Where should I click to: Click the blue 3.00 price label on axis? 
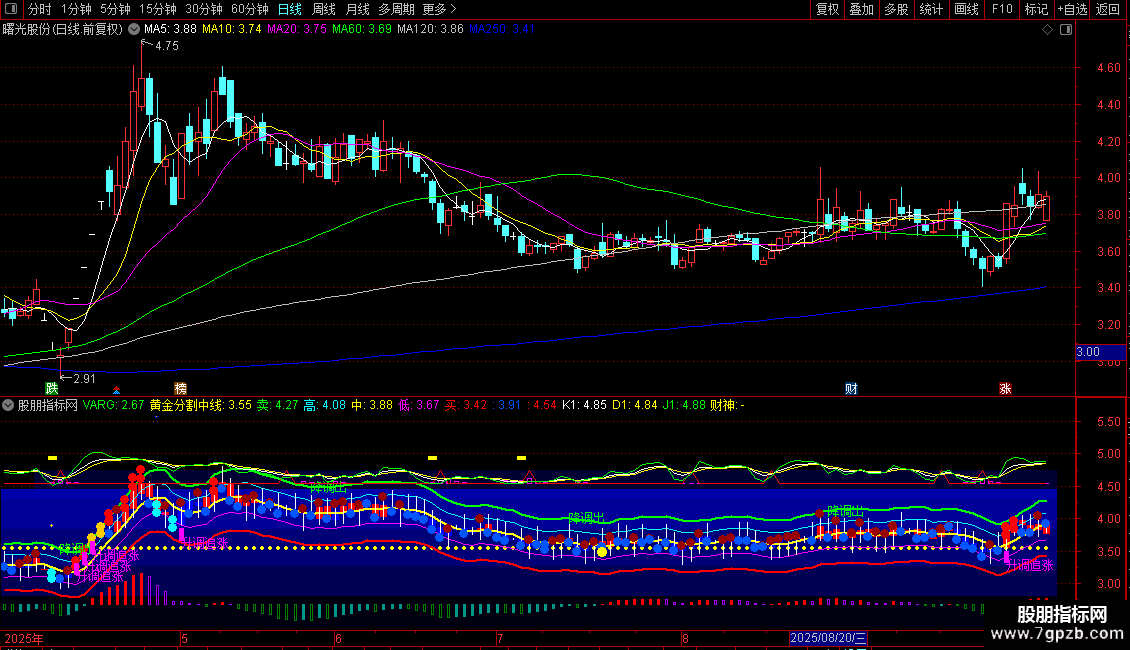click(x=1087, y=352)
